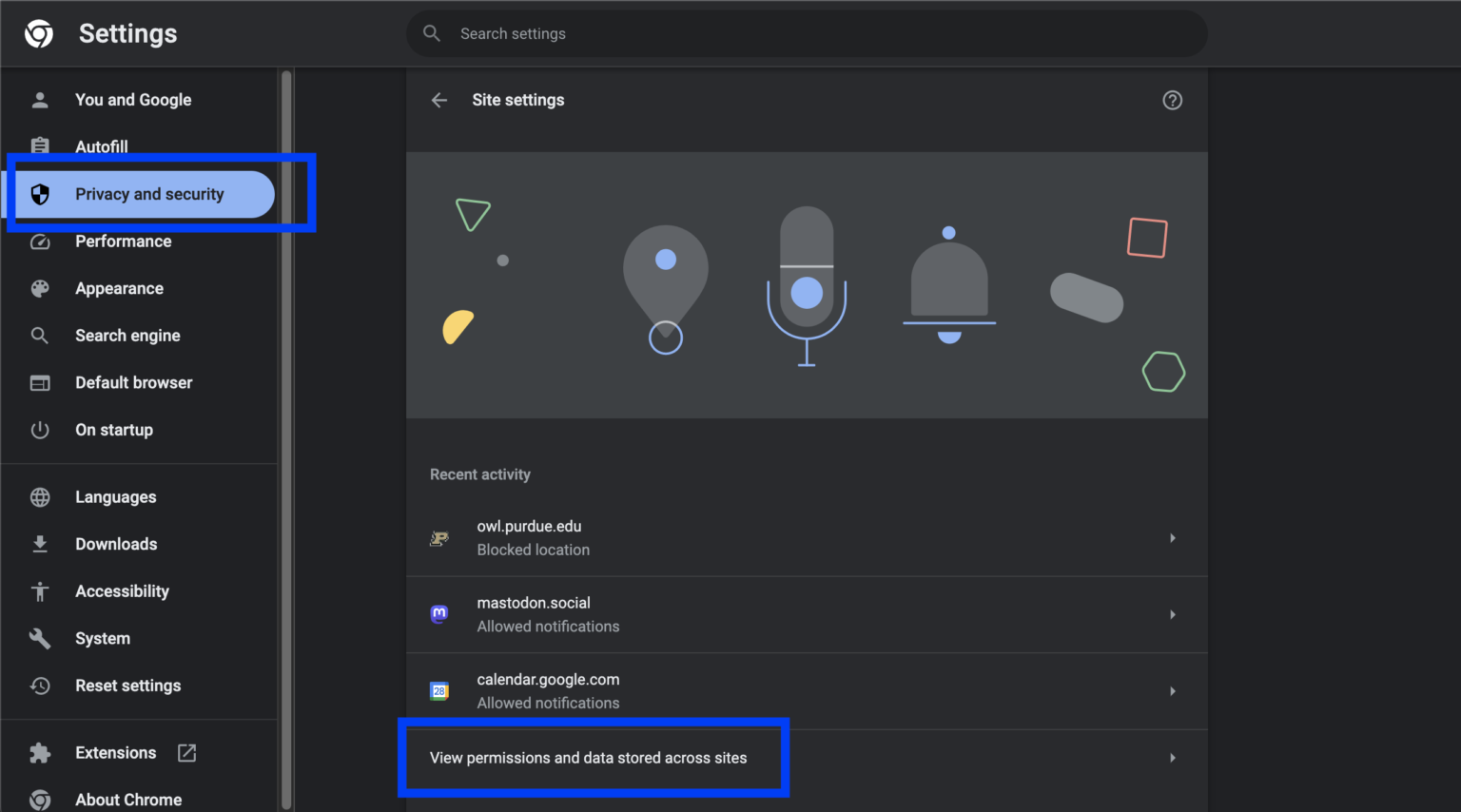The image size is (1461, 812).
Task: Open the Extensions link
Action: [139, 753]
